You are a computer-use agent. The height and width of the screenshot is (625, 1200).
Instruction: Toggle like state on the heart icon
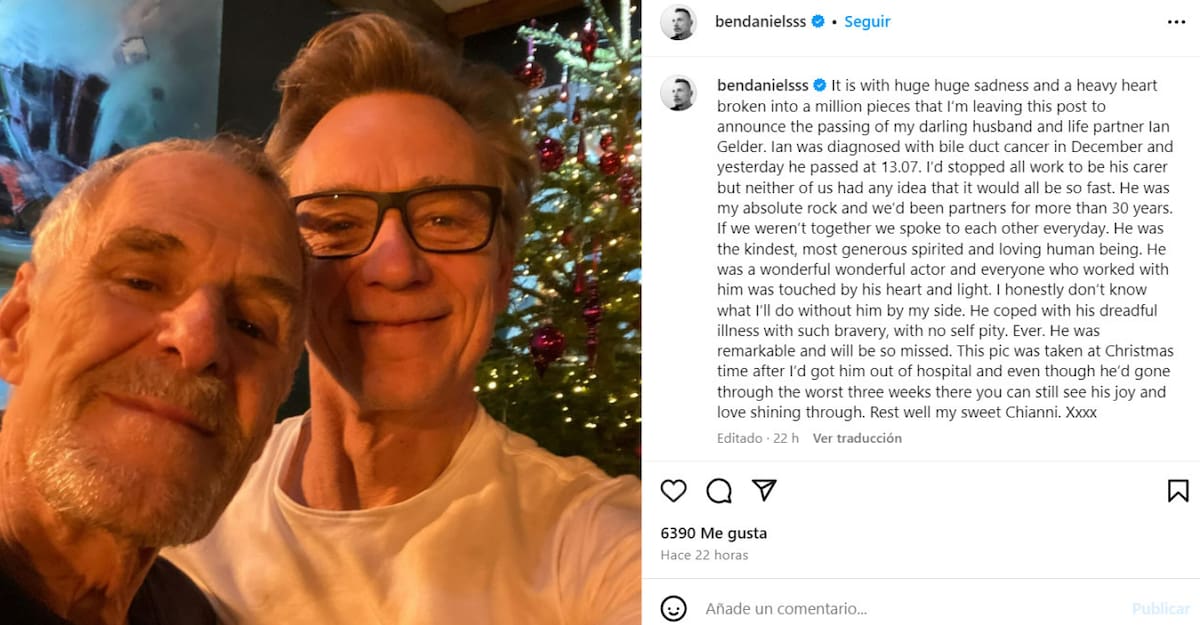[674, 491]
